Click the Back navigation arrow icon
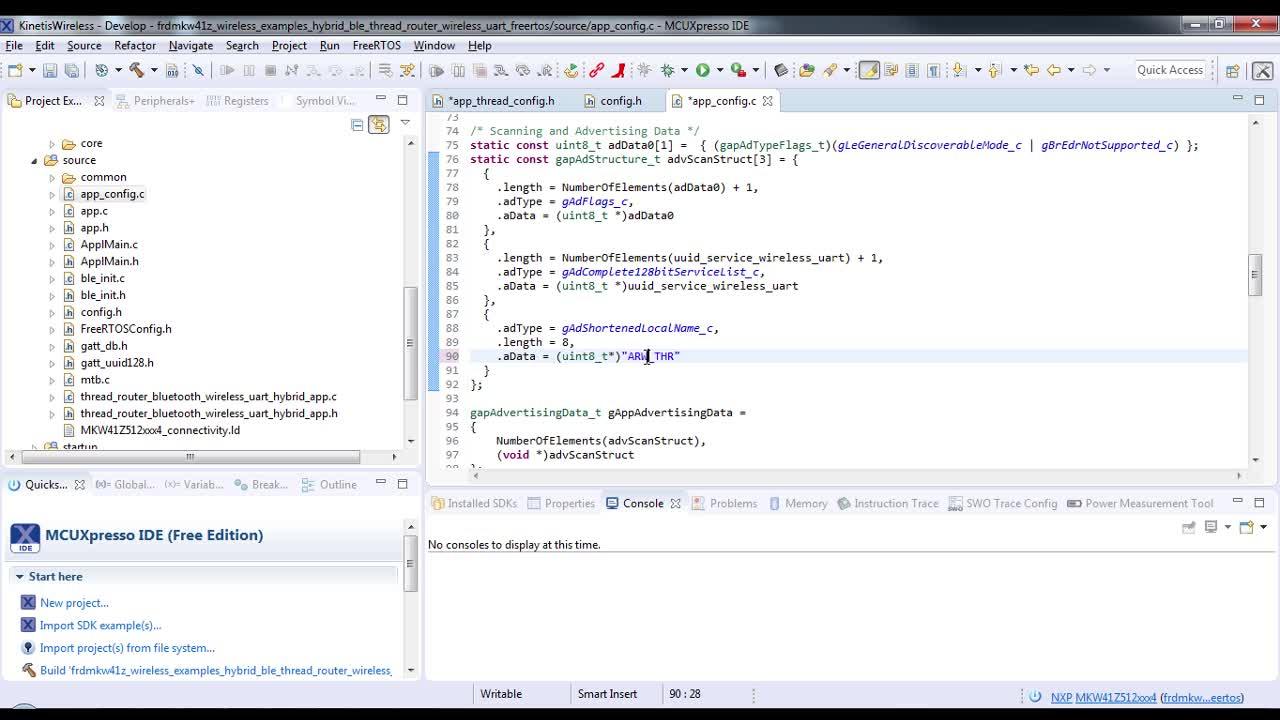The image size is (1280, 720). point(1054,70)
